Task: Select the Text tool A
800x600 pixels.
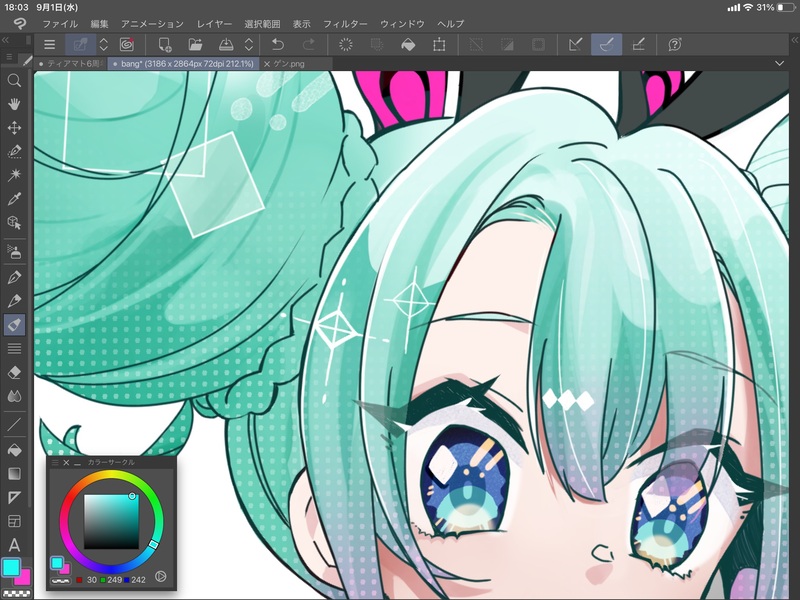Action: point(14,545)
